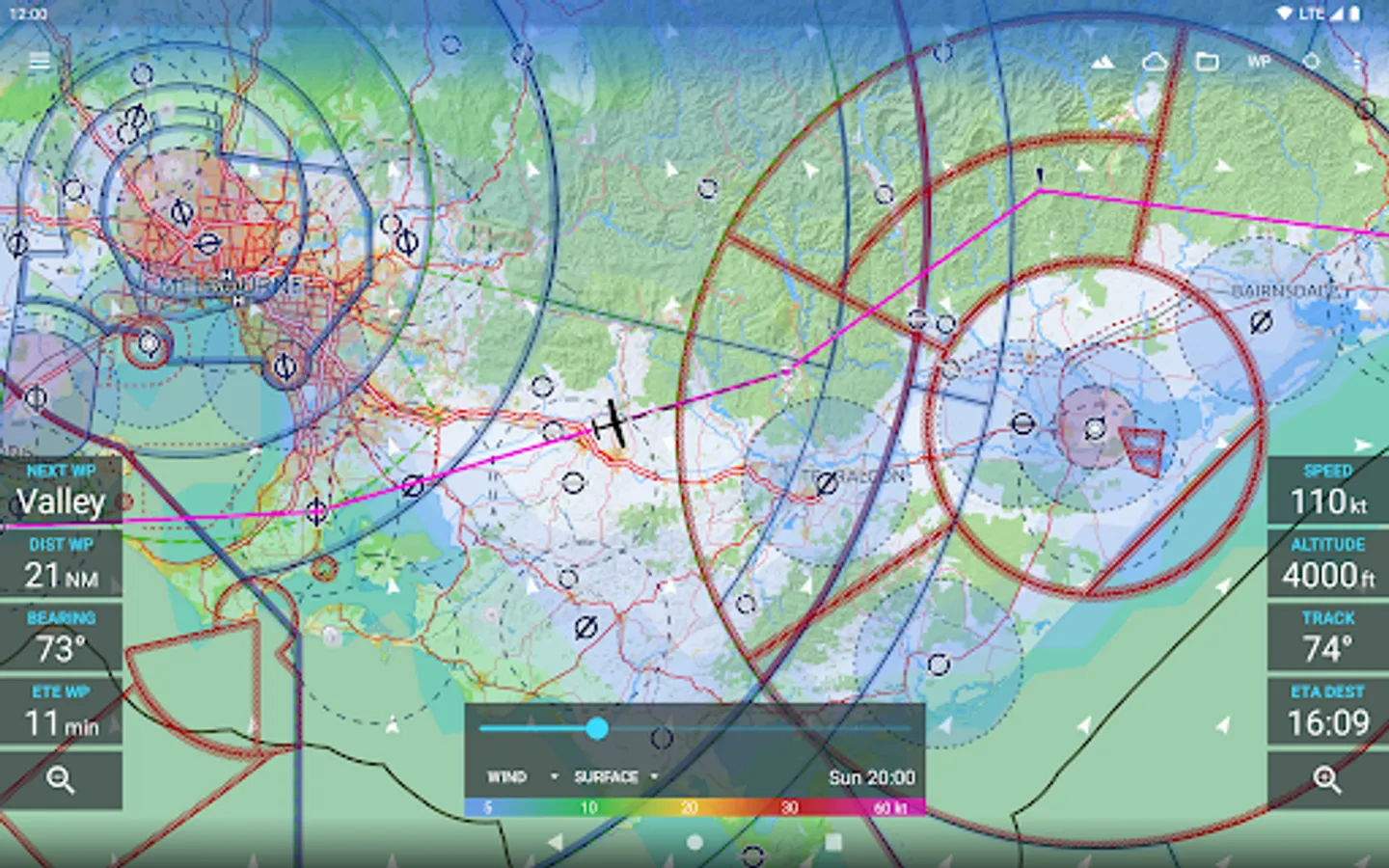Image resolution: width=1389 pixels, height=868 pixels.
Task: Select the Traralgon airfield symbol
Action: 826,485
